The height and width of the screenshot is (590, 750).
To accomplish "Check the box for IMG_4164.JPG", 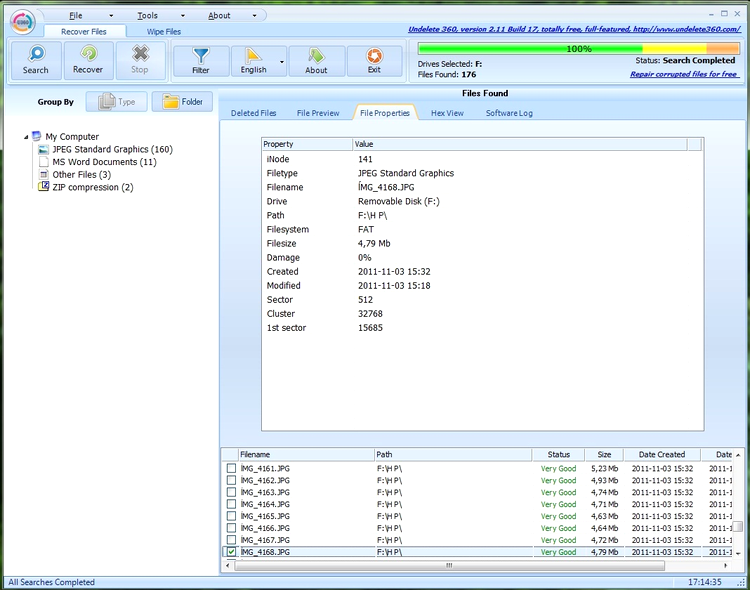I will coord(232,504).
